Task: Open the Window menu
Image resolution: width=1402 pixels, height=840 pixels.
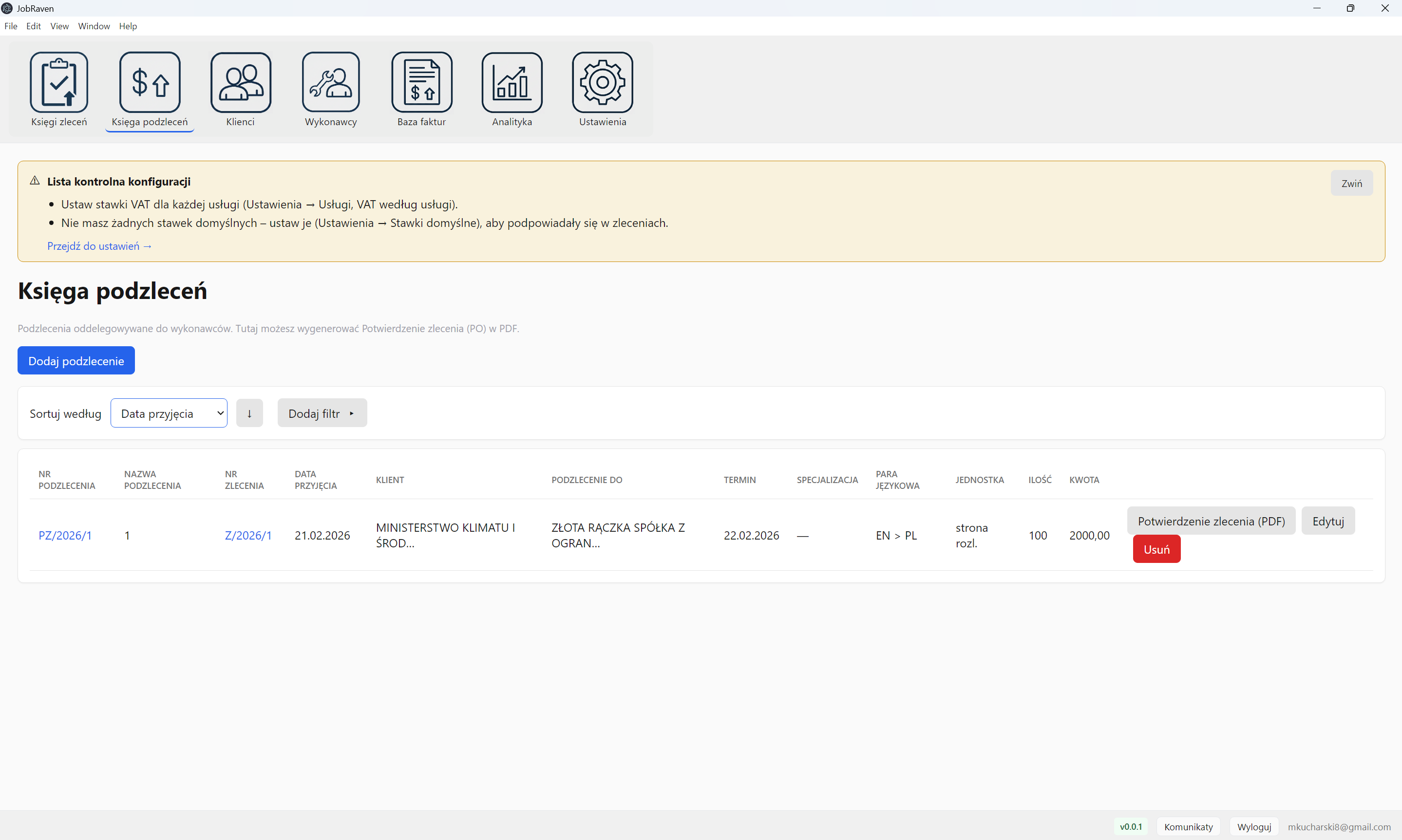Action: click(94, 26)
